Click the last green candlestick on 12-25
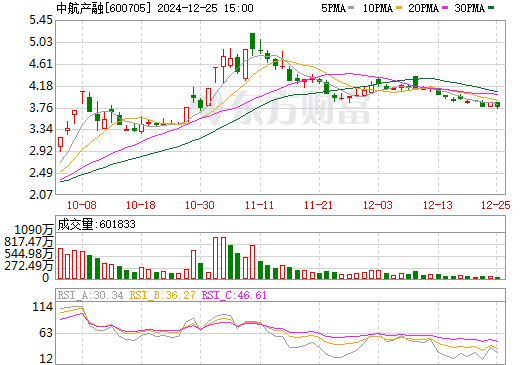The width and height of the screenshot is (520, 365). [498, 105]
